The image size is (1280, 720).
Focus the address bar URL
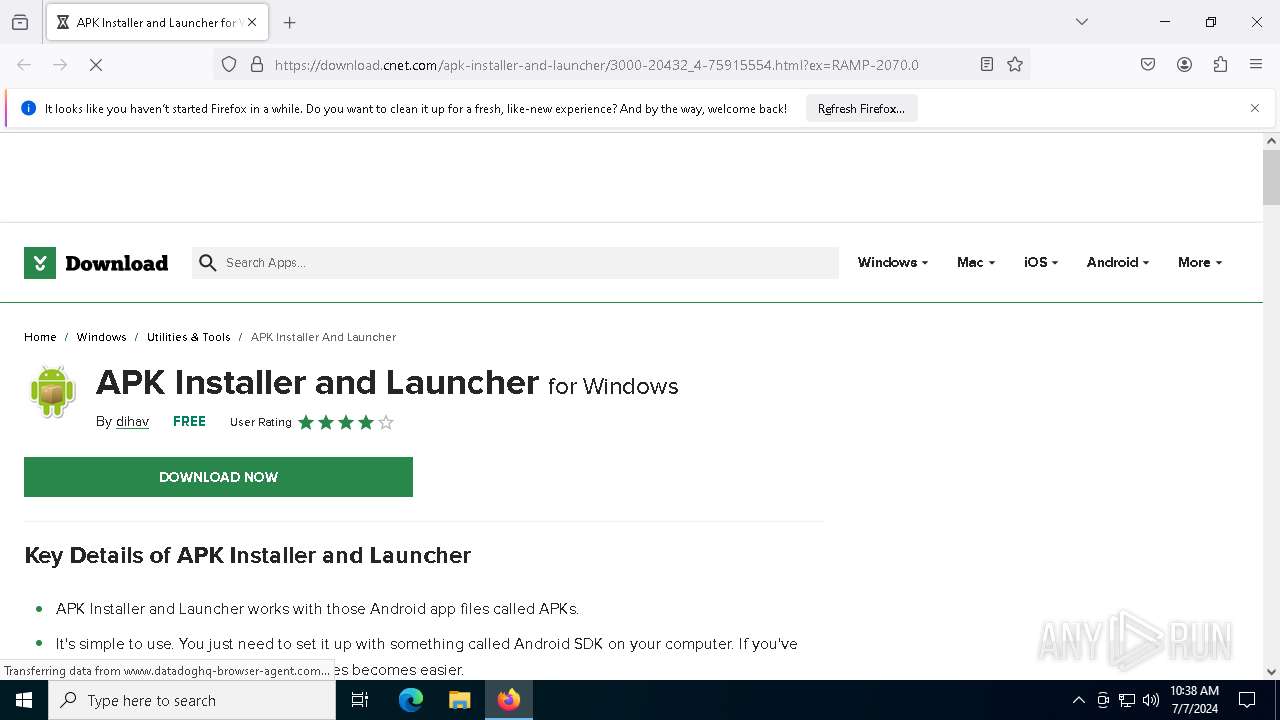(x=596, y=65)
